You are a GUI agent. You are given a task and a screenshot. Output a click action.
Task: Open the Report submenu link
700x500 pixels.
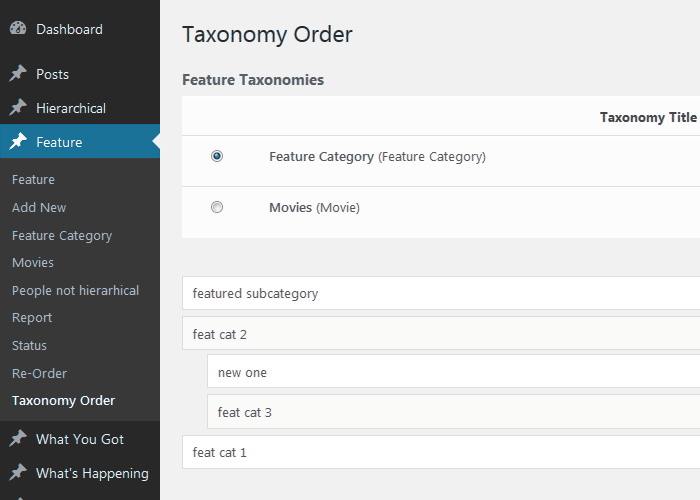coord(32,317)
